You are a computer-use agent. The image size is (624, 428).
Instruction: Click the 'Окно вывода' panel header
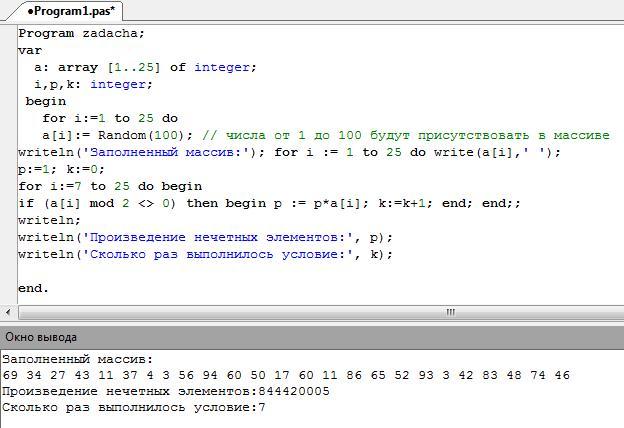click(x=312, y=337)
